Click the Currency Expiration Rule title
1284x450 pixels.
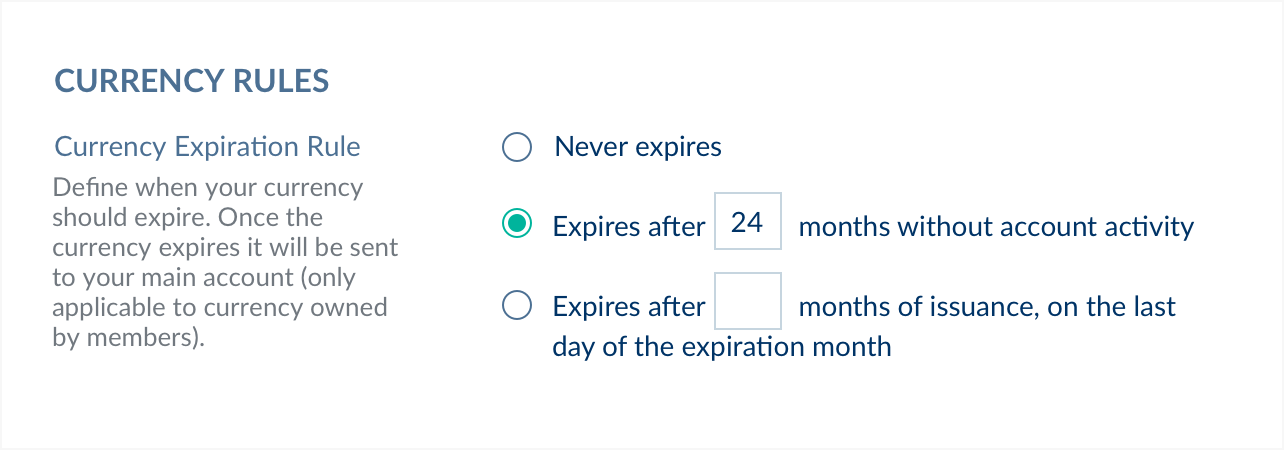click(207, 147)
